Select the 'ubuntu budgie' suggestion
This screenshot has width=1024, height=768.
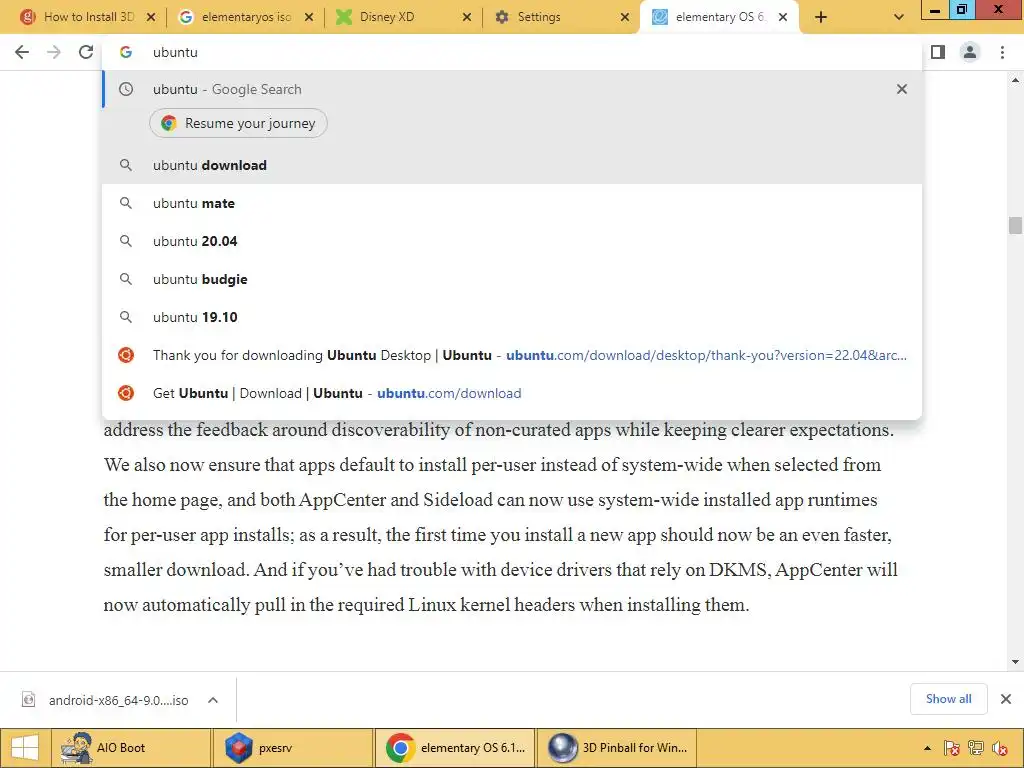point(512,279)
